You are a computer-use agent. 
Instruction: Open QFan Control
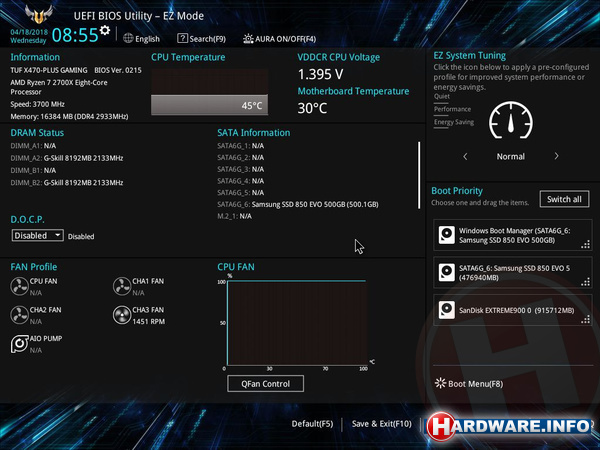point(266,383)
